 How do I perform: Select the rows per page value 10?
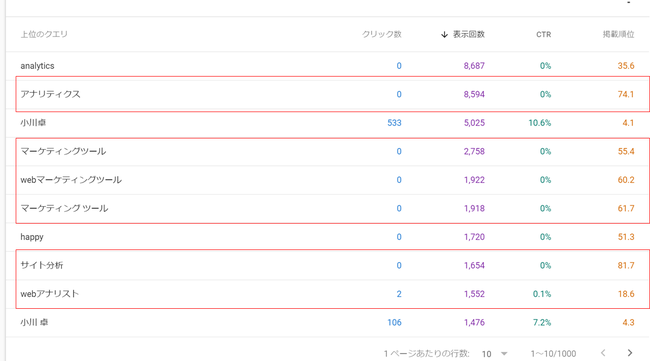point(487,354)
